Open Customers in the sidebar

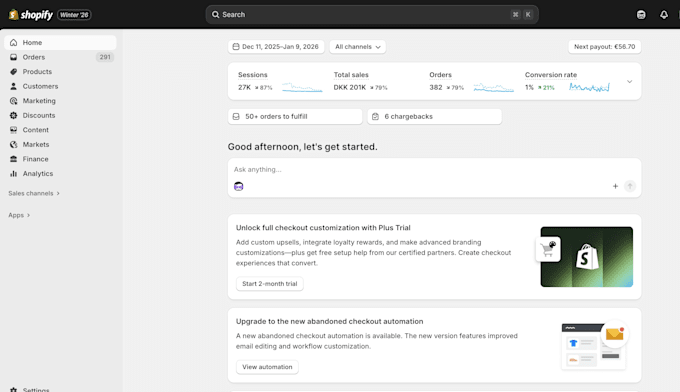(60, 86)
